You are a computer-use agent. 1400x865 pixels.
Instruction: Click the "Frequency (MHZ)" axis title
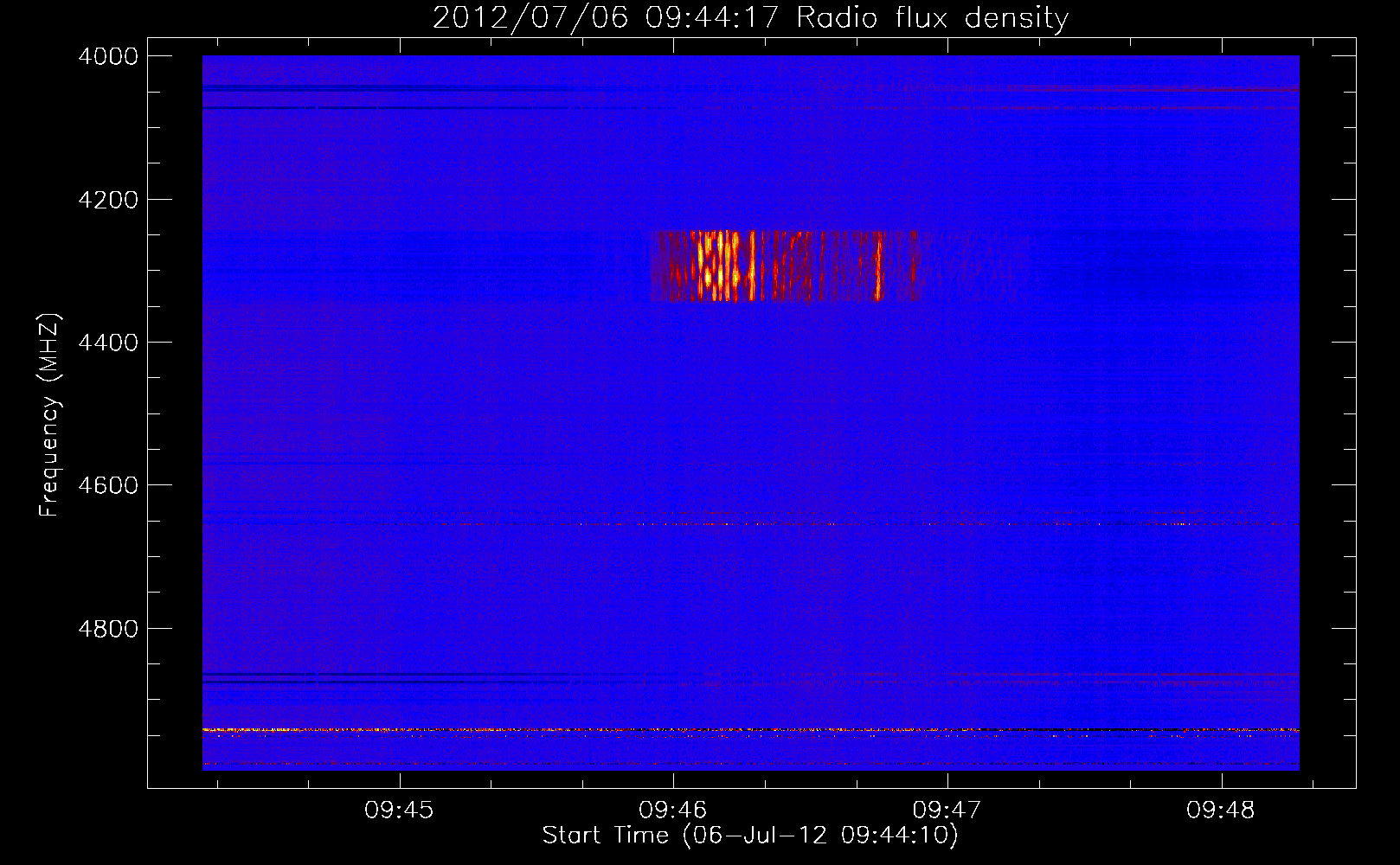(x=50, y=415)
